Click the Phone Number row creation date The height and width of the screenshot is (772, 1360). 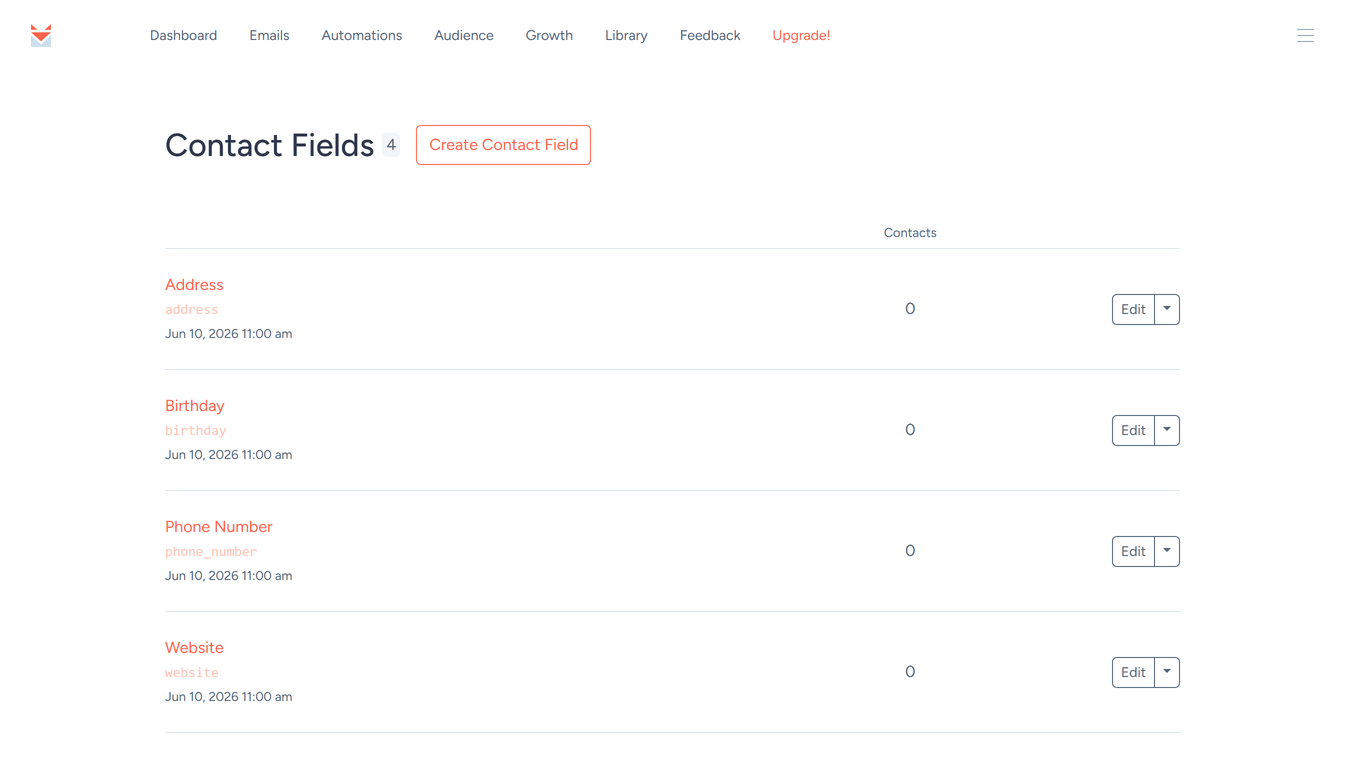point(228,576)
